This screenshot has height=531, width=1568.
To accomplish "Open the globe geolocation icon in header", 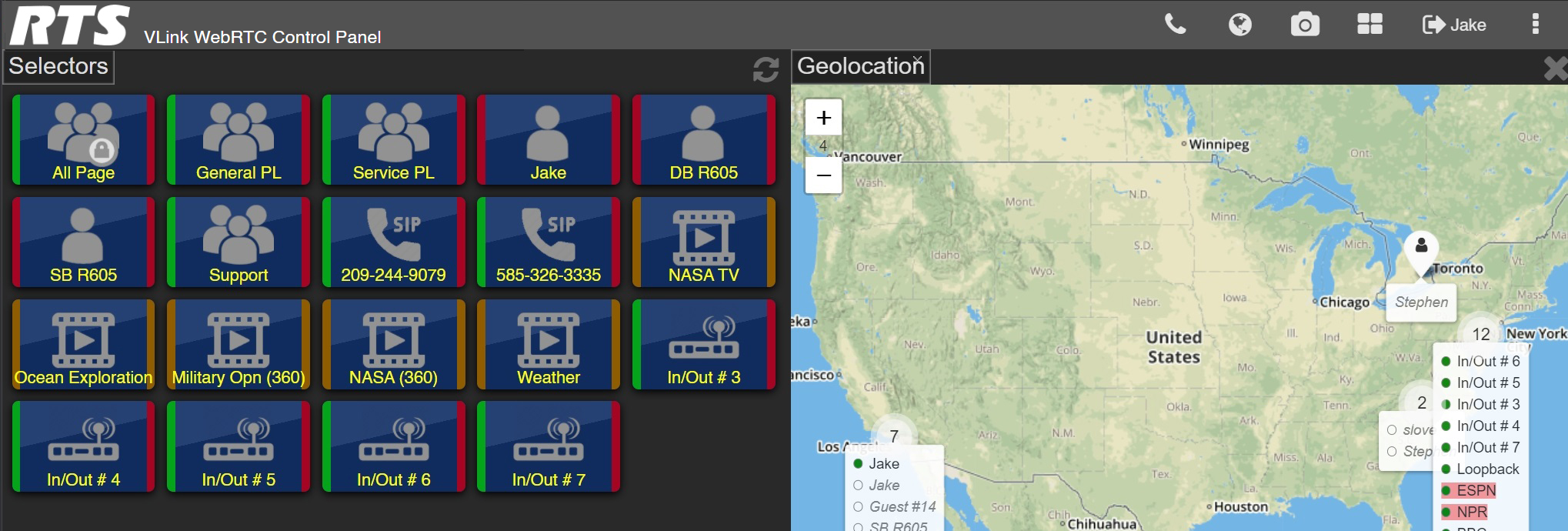I will point(1239,25).
